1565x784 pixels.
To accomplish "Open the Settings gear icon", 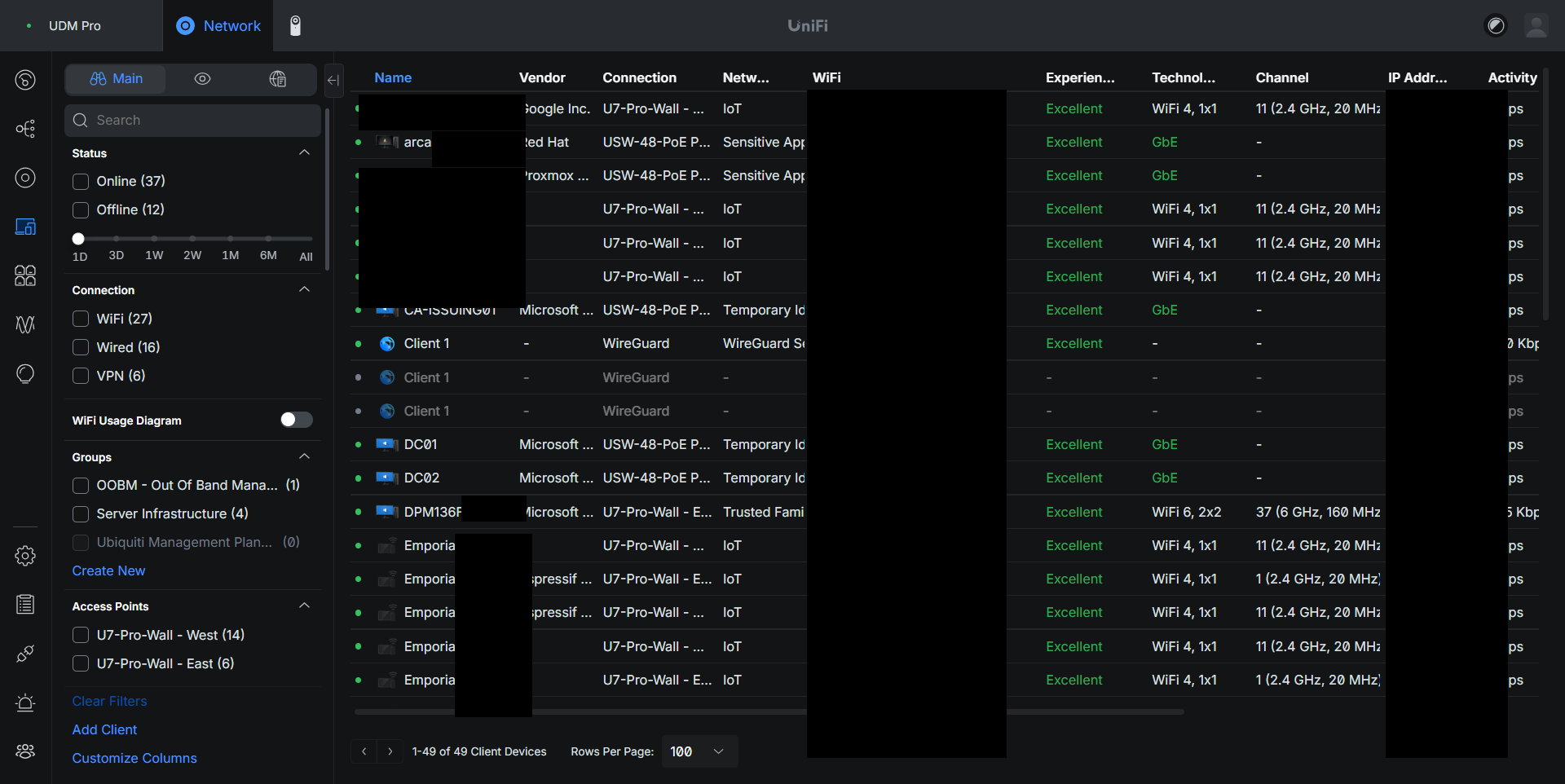I will coord(25,556).
